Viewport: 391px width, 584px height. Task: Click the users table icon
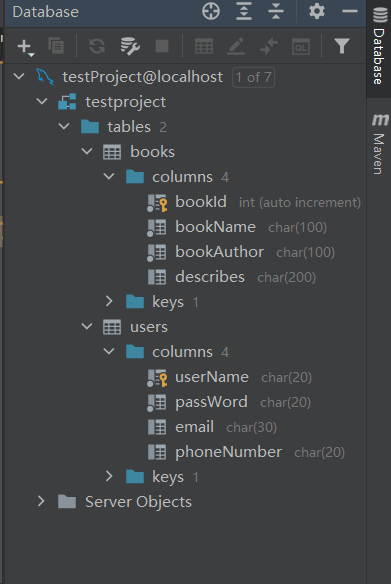pyautogui.click(x=112, y=327)
